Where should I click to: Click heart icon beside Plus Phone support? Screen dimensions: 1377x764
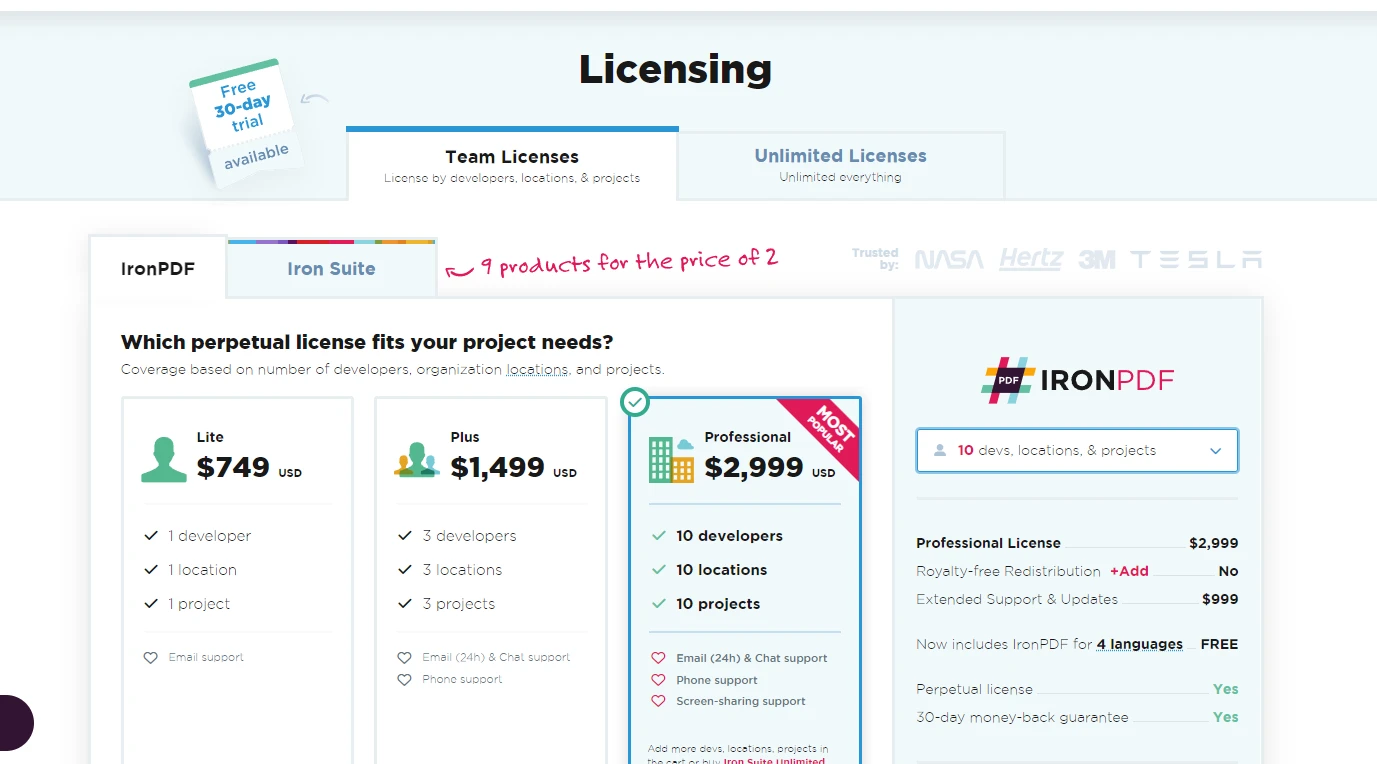pyautogui.click(x=404, y=680)
